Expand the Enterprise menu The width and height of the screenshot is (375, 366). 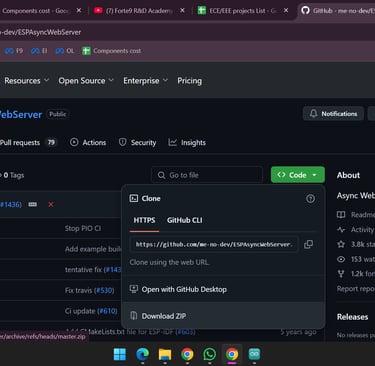[x=145, y=81]
